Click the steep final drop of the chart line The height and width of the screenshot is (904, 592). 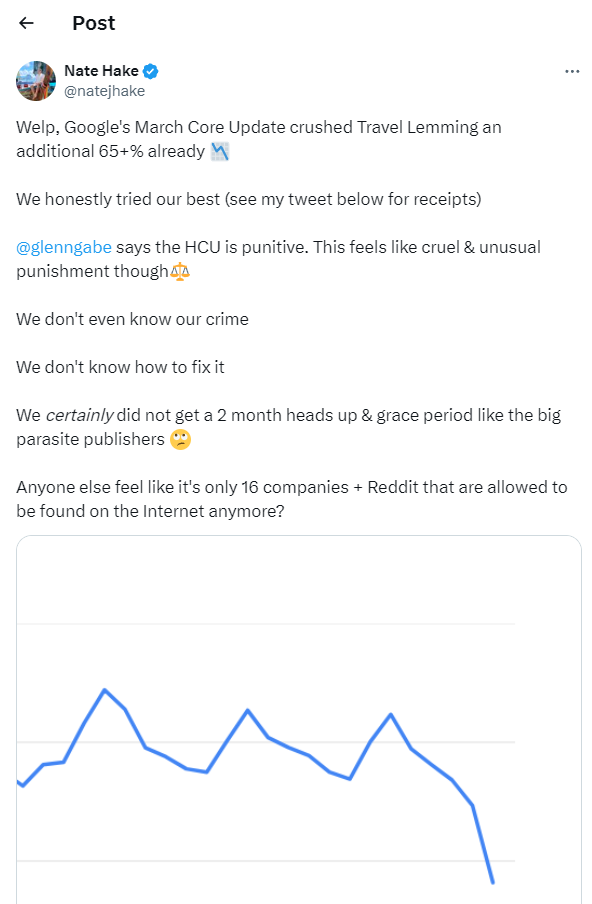(483, 845)
